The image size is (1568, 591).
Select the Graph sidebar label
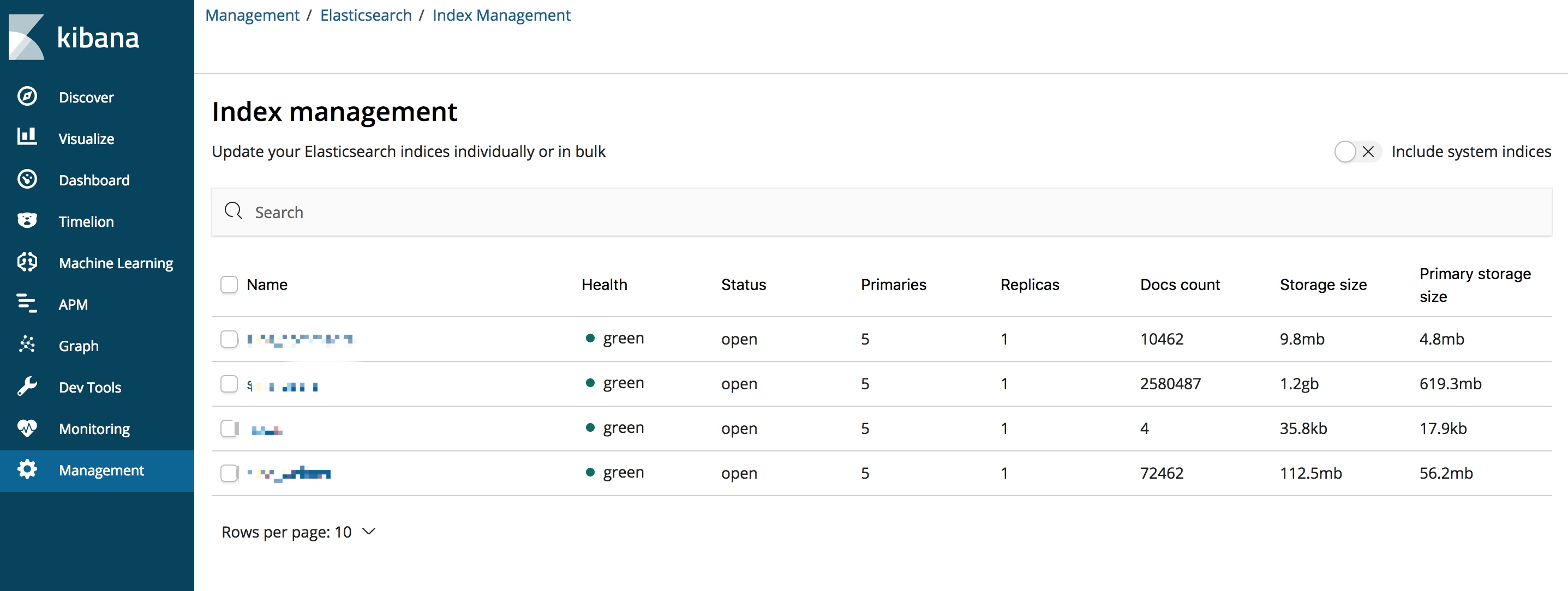pyautogui.click(x=79, y=346)
